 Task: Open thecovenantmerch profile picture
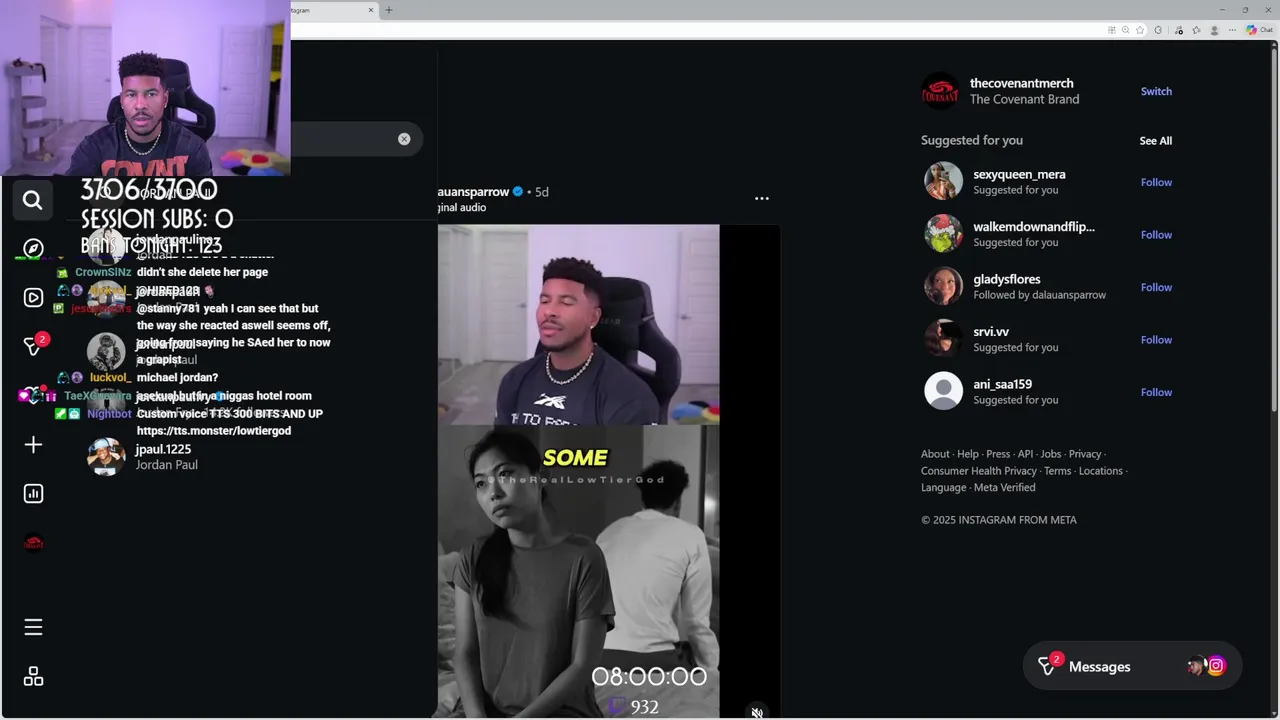tap(940, 91)
